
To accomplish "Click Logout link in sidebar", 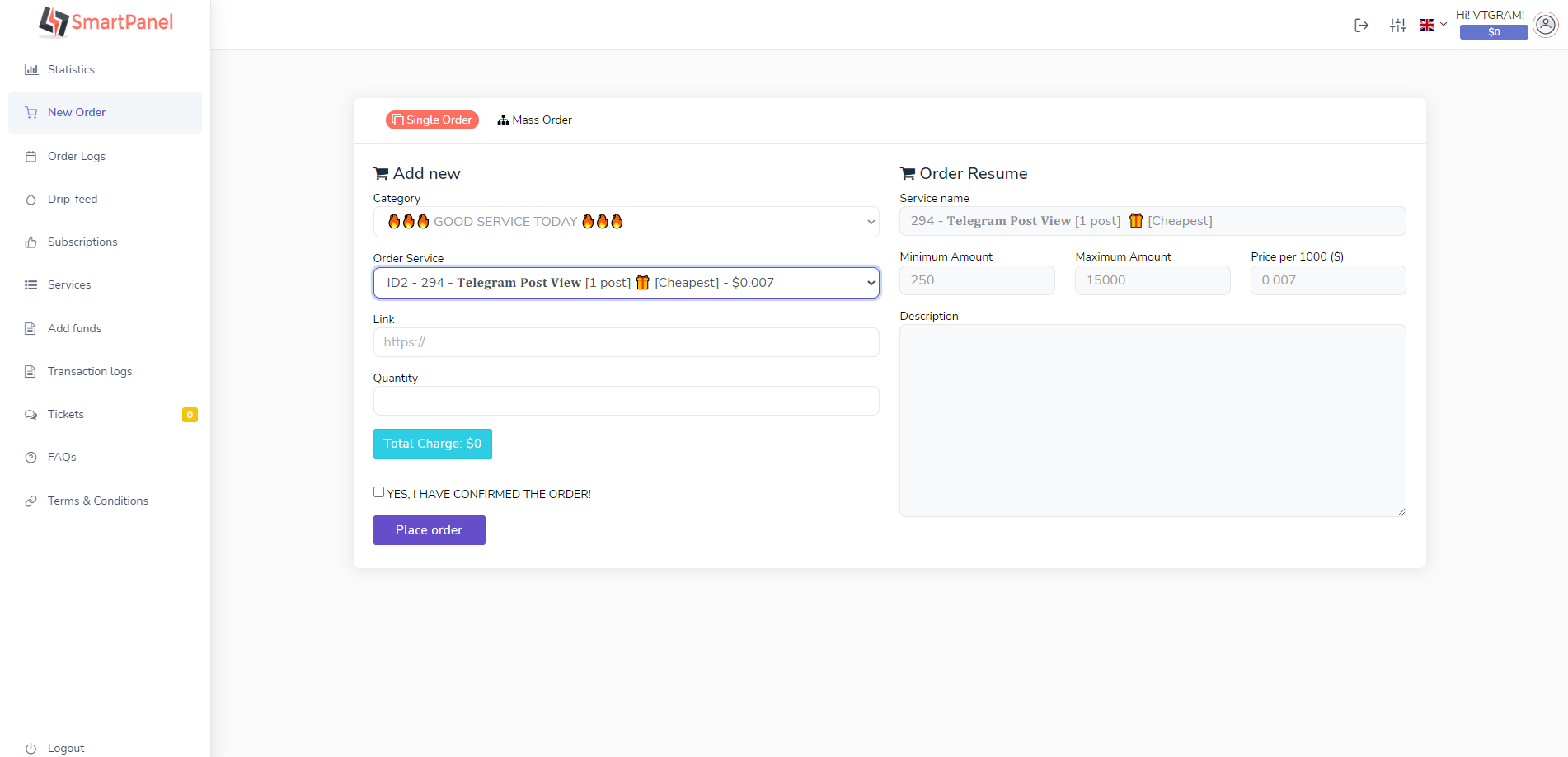I will point(66,748).
